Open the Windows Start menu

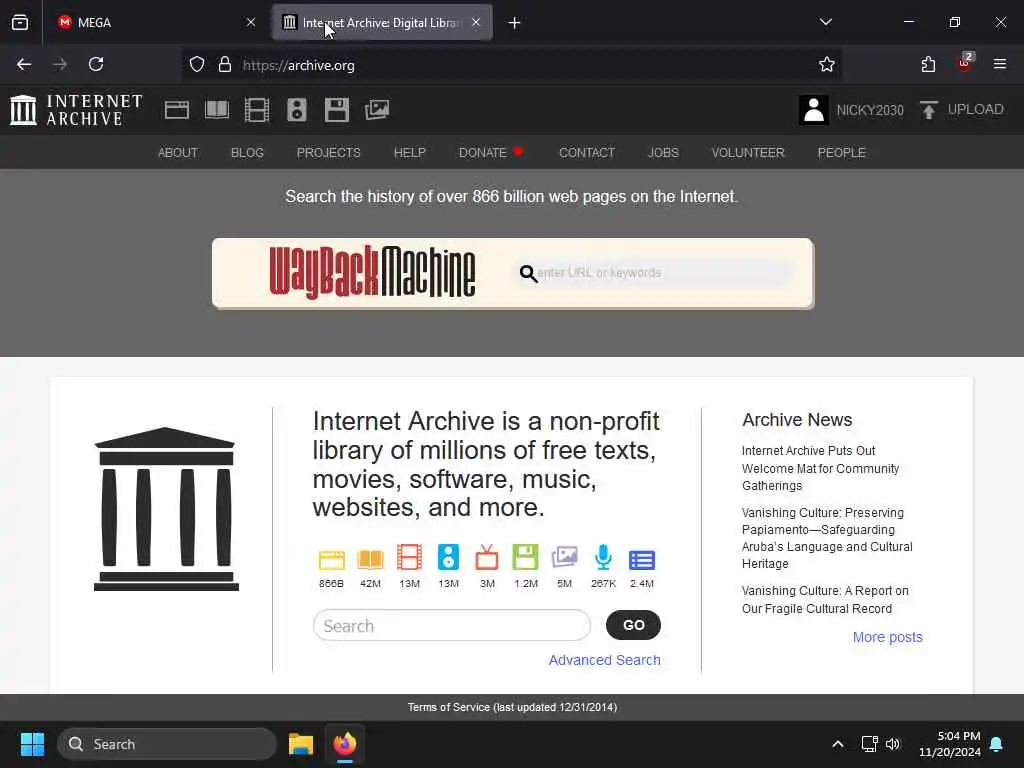[32, 744]
